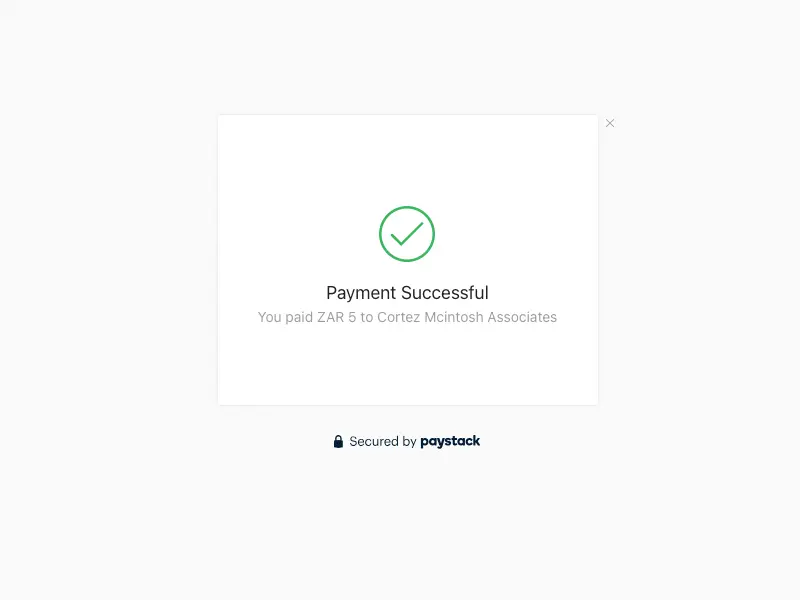Click the 'You paid' text
This screenshot has height=600, width=800.
tap(285, 317)
